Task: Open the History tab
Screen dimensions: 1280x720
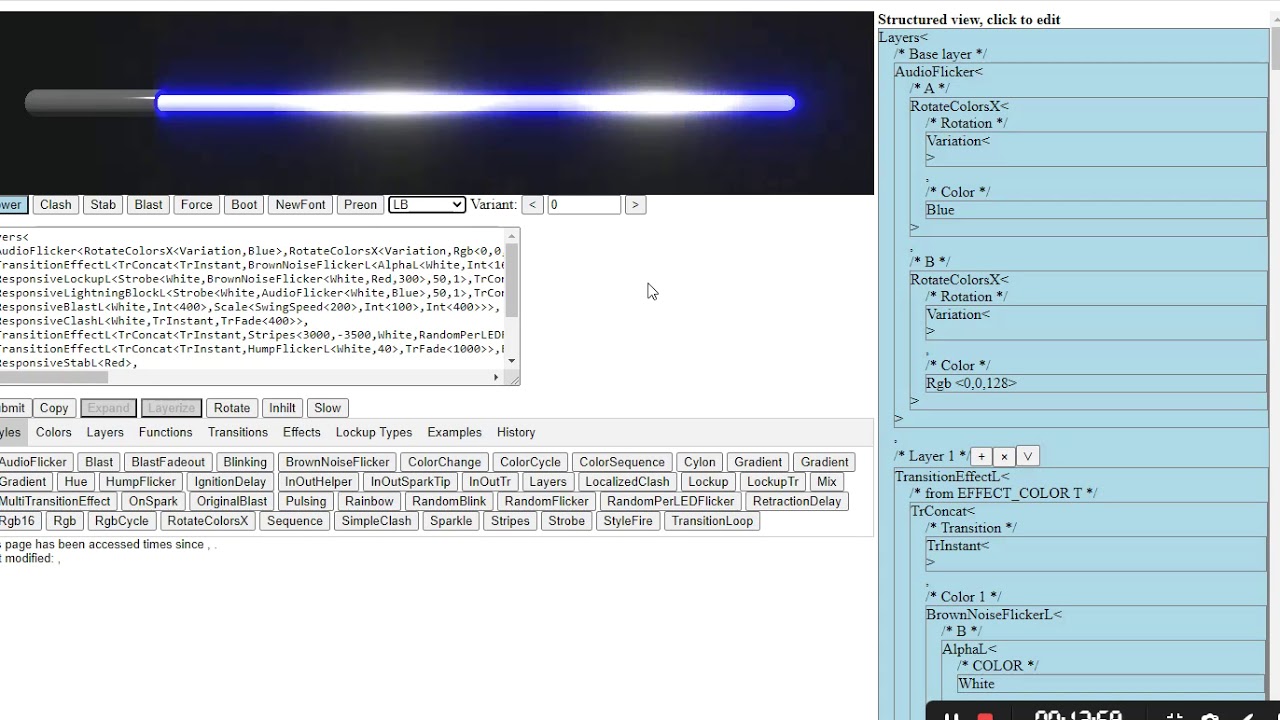Action: pyautogui.click(x=516, y=432)
